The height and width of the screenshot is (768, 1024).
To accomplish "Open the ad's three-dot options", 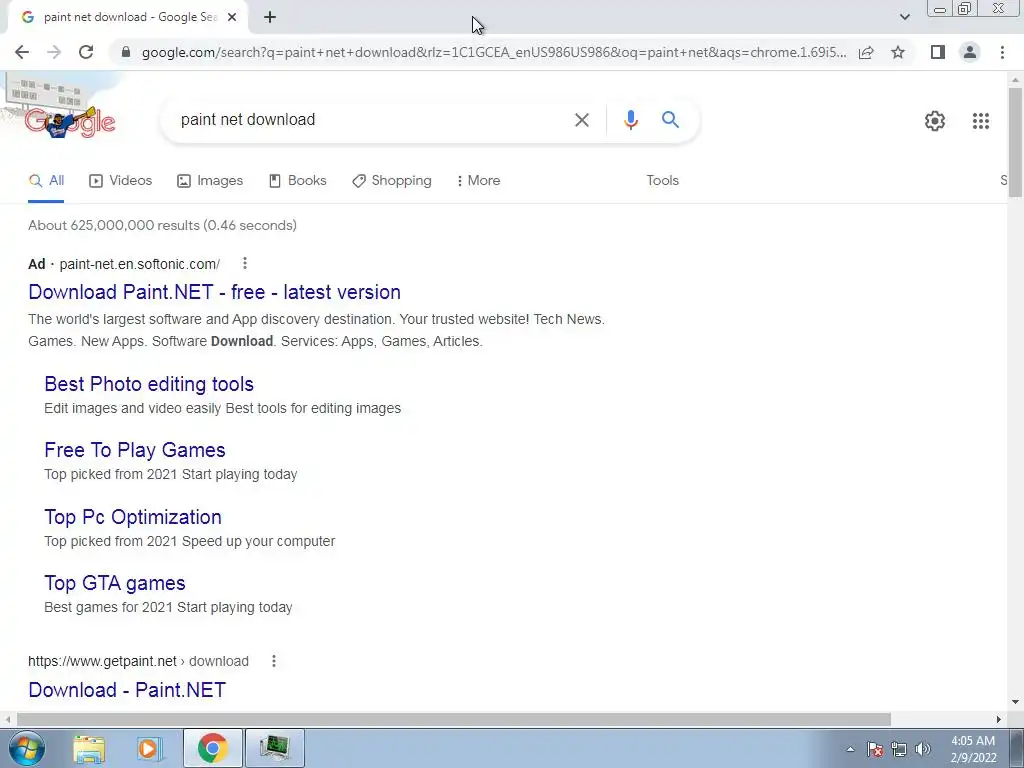I will pyautogui.click(x=245, y=263).
